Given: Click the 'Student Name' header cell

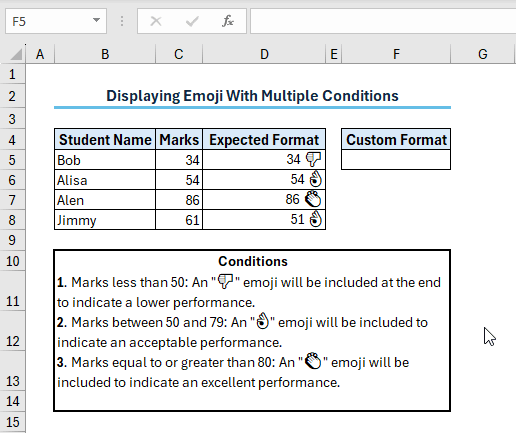Looking at the screenshot, I should (105, 139).
